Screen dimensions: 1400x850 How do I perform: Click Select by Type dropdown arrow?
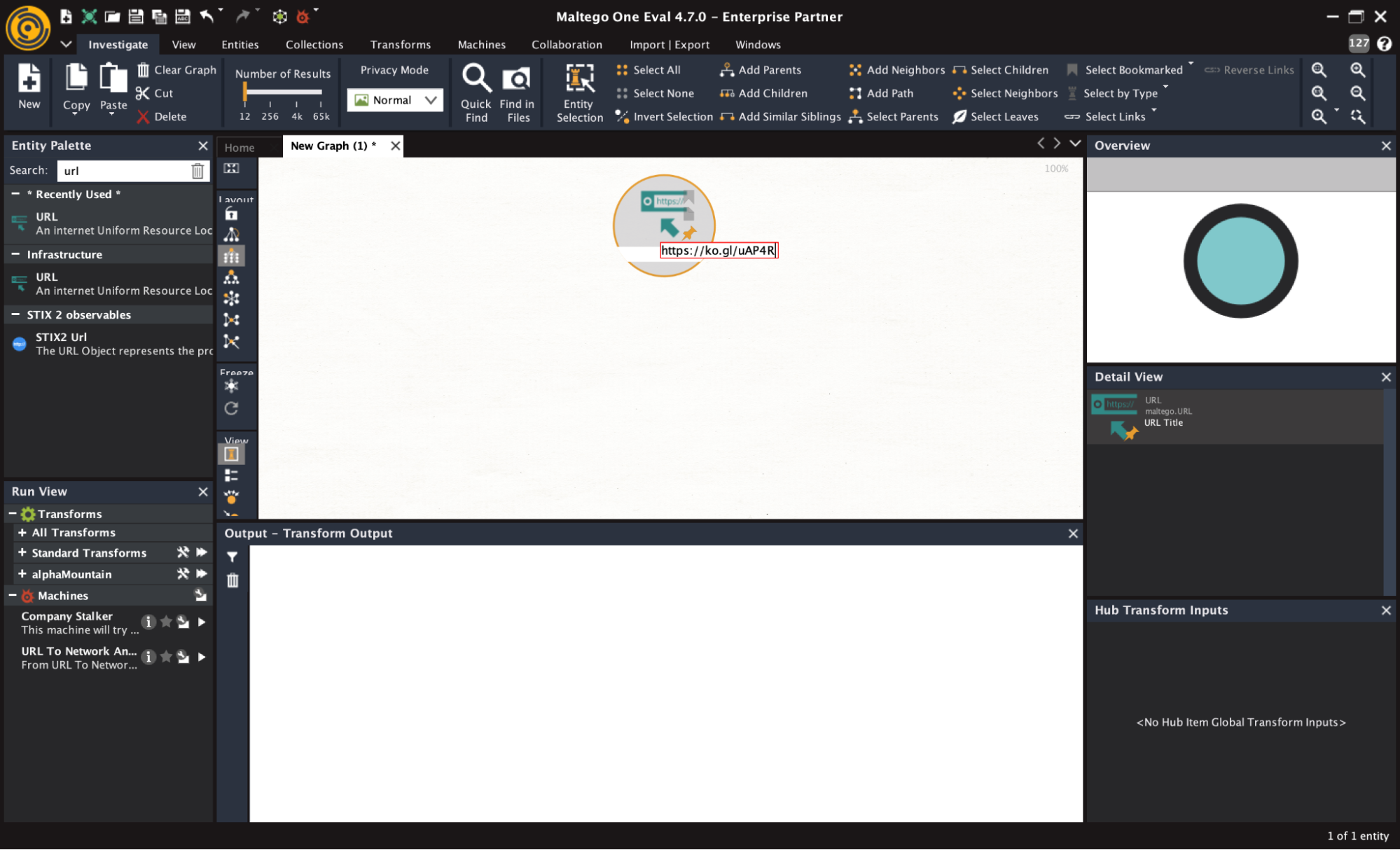click(x=1165, y=87)
